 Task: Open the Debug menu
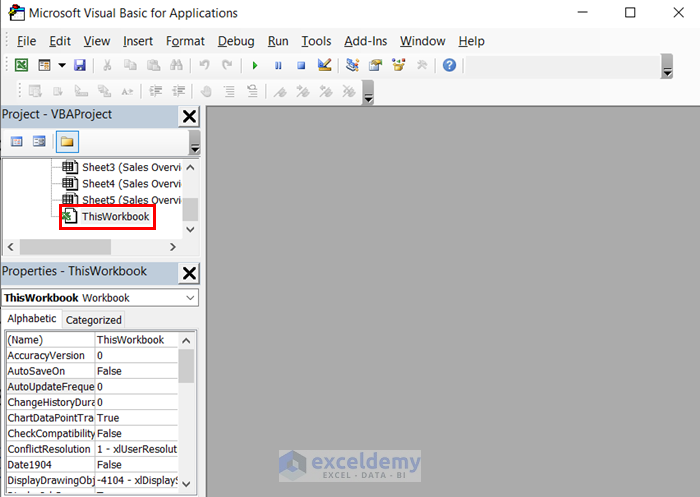coord(236,41)
